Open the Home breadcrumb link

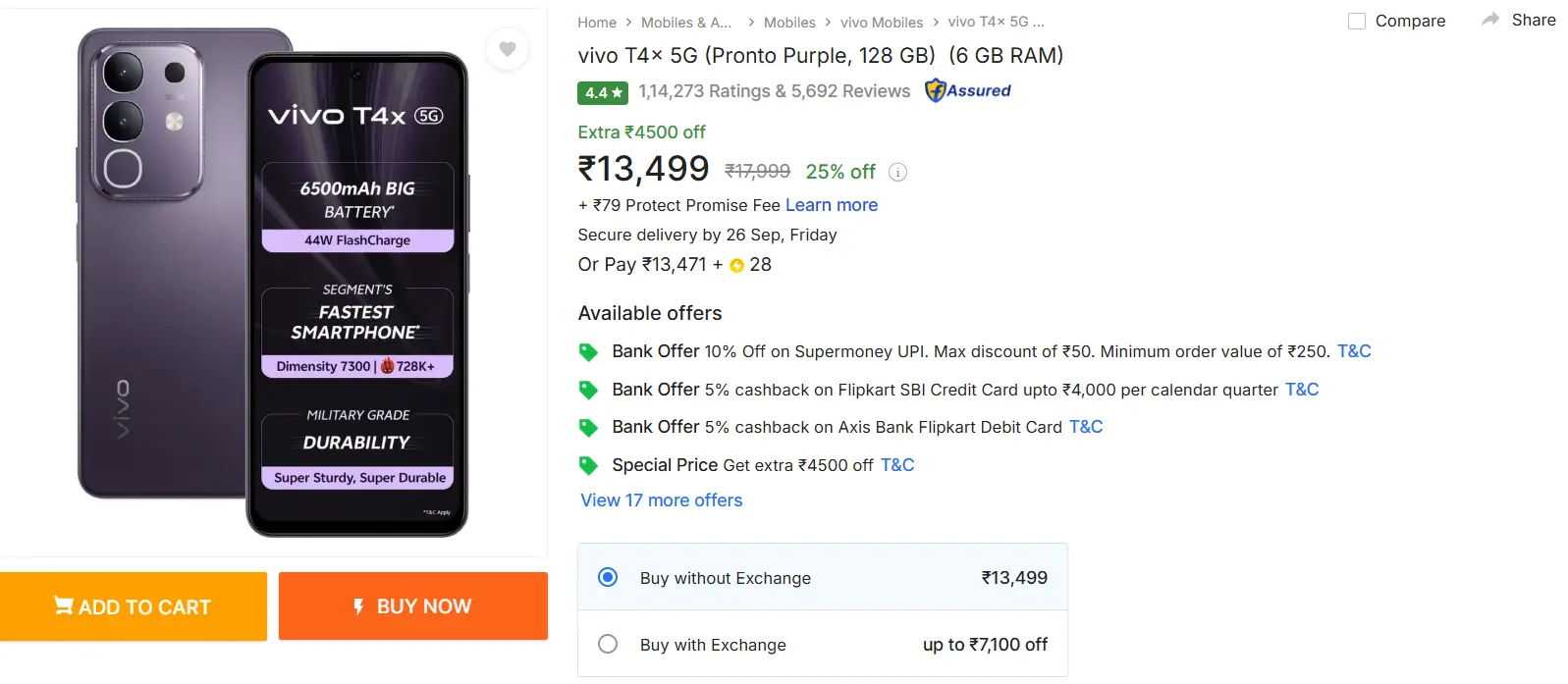click(x=598, y=22)
